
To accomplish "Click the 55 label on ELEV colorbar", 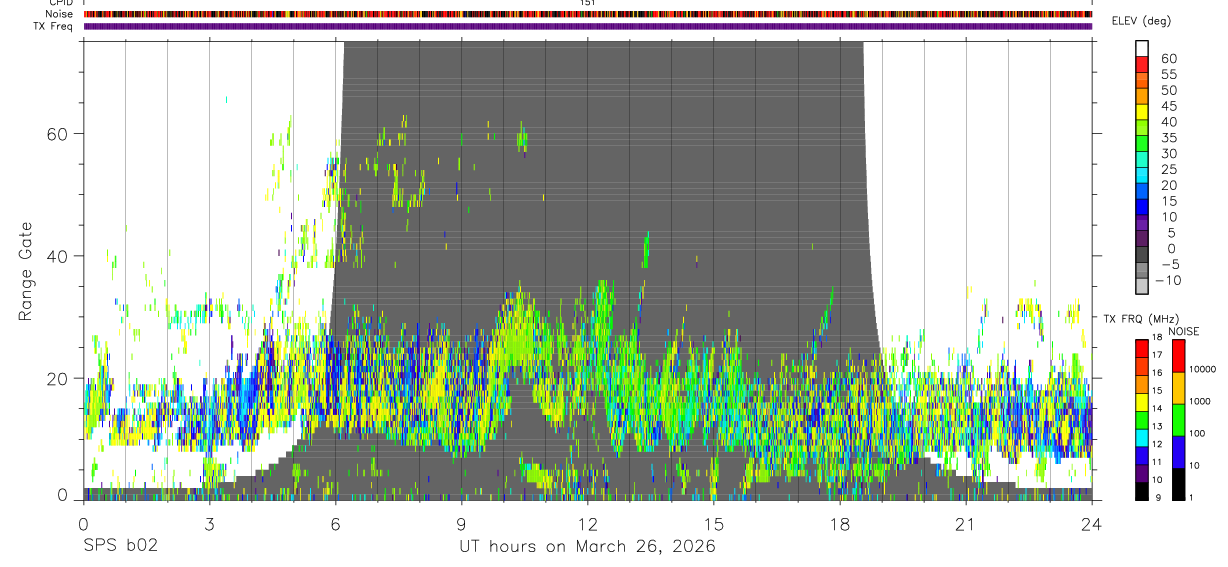I will [x=1167, y=75].
